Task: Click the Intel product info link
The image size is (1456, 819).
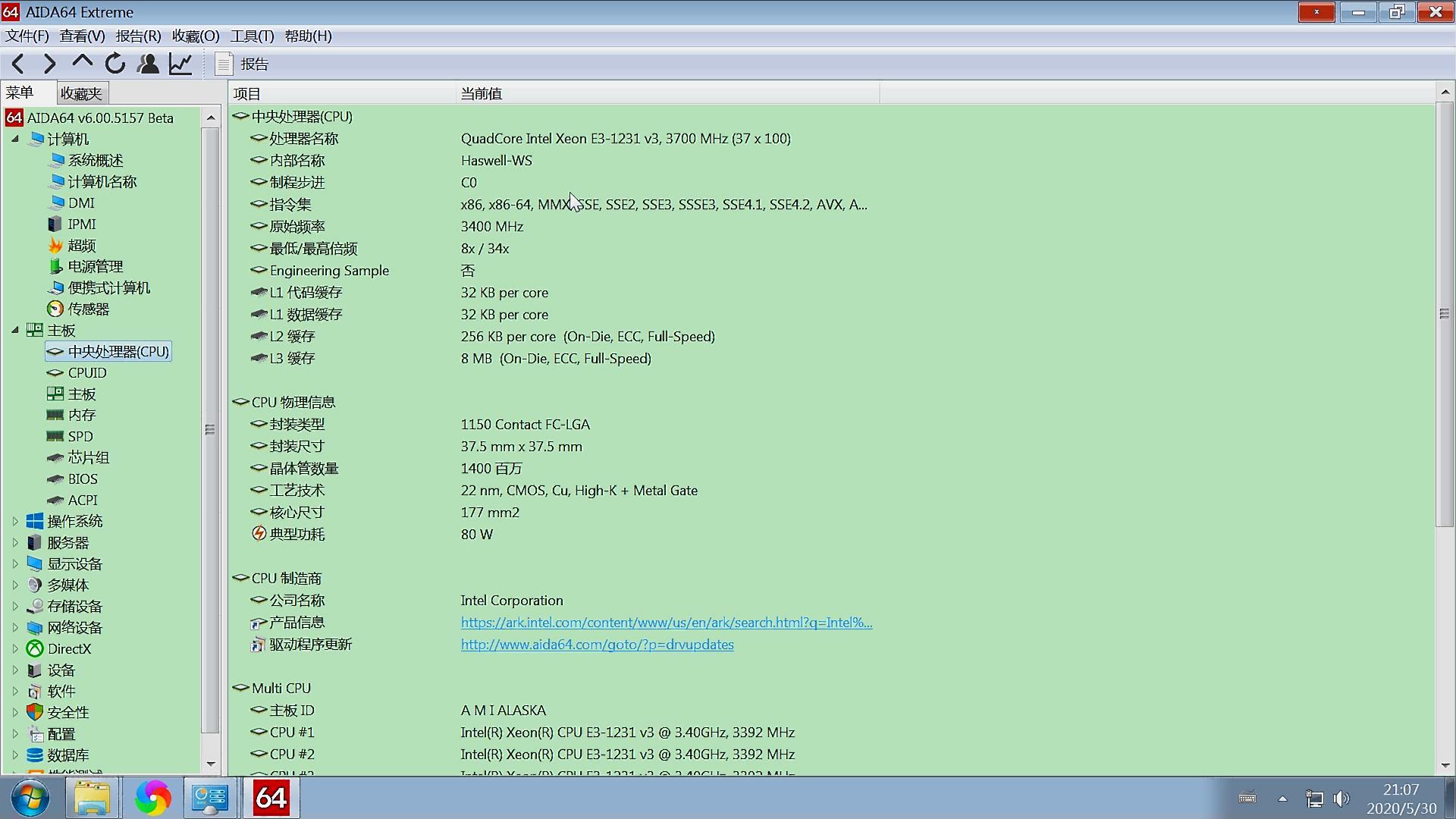Action: 665,622
